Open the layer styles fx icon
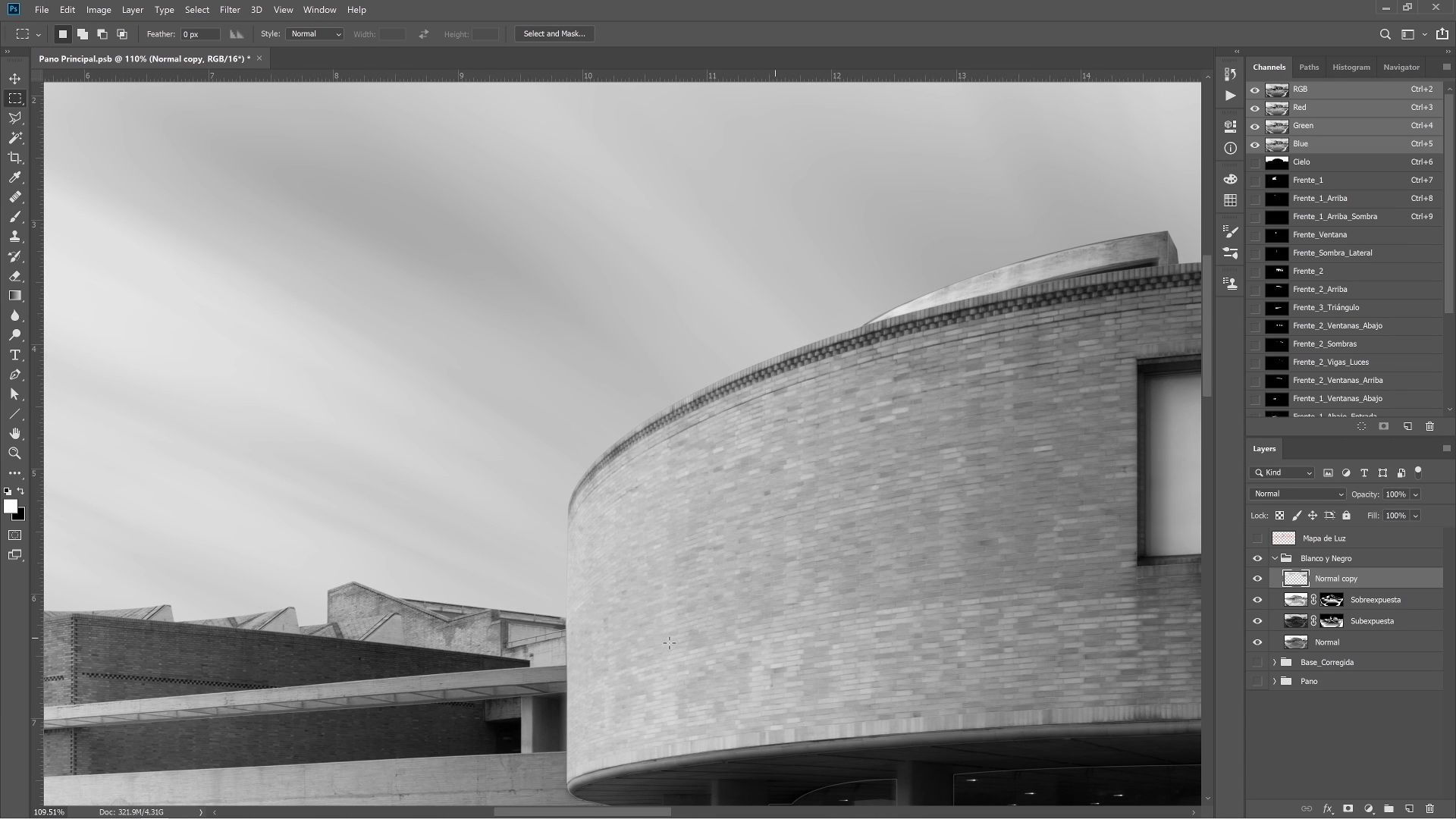 click(1327, 809)
